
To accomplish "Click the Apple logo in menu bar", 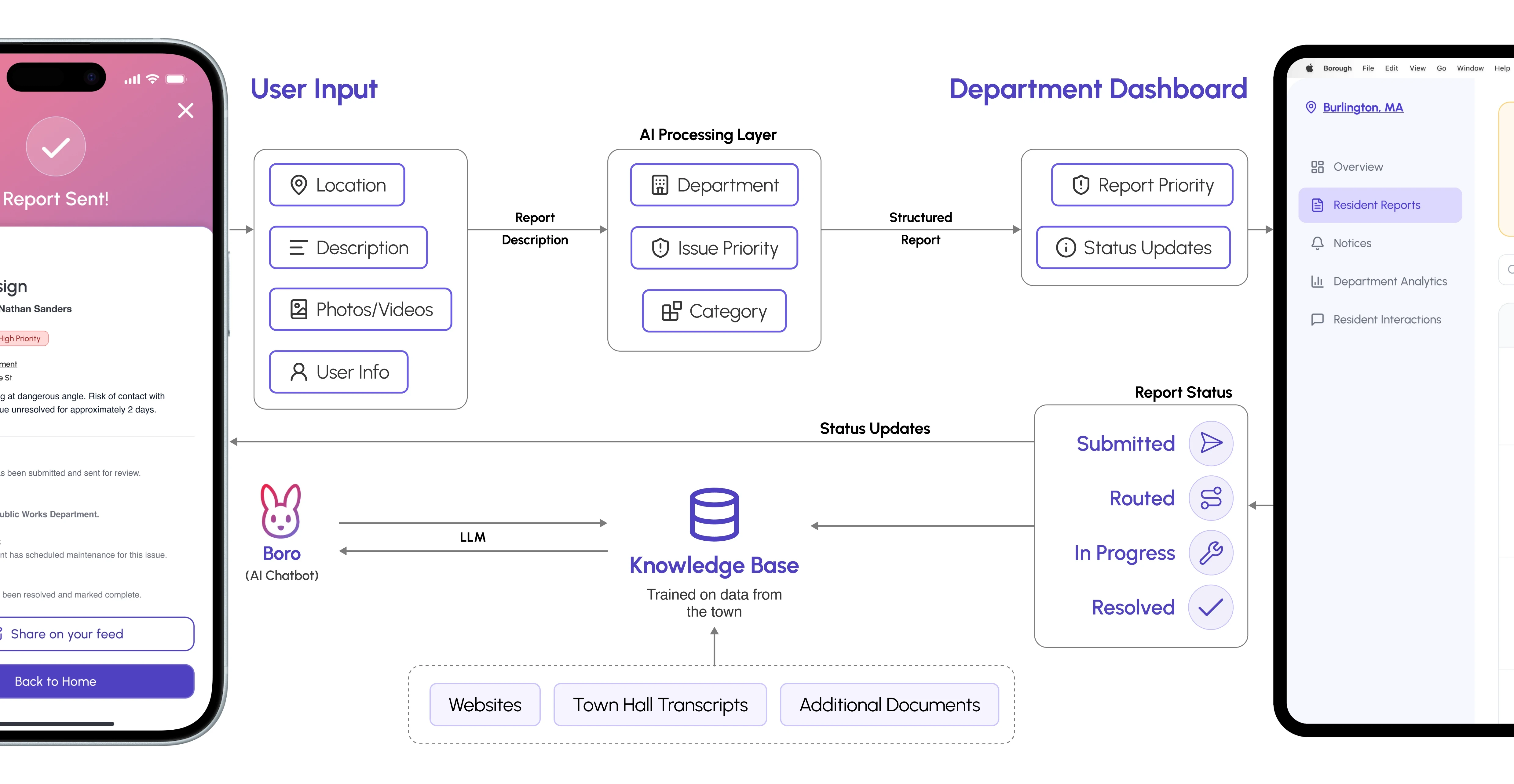I will (x=1309, y=68).
